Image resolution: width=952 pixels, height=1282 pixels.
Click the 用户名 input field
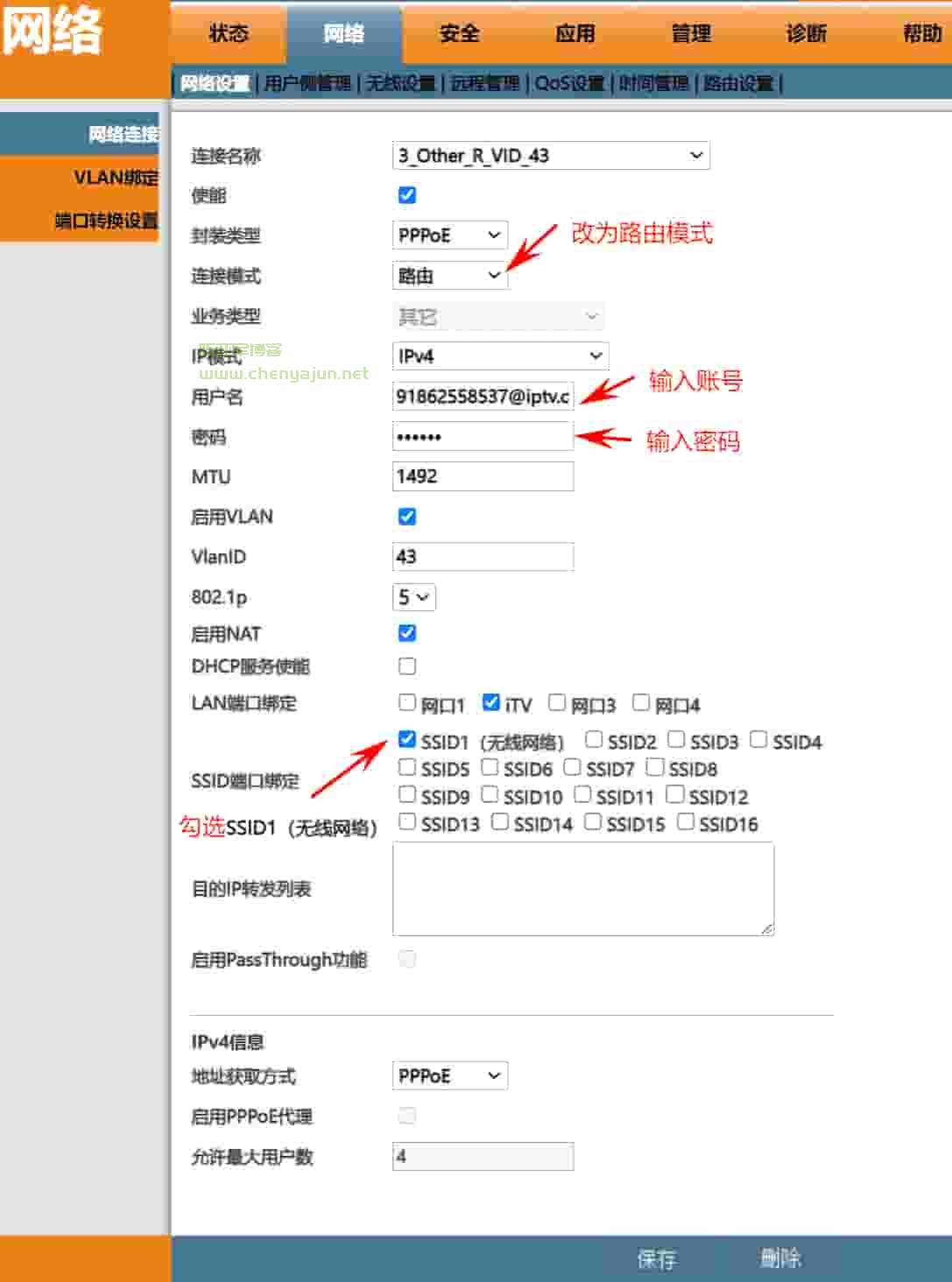483,396
